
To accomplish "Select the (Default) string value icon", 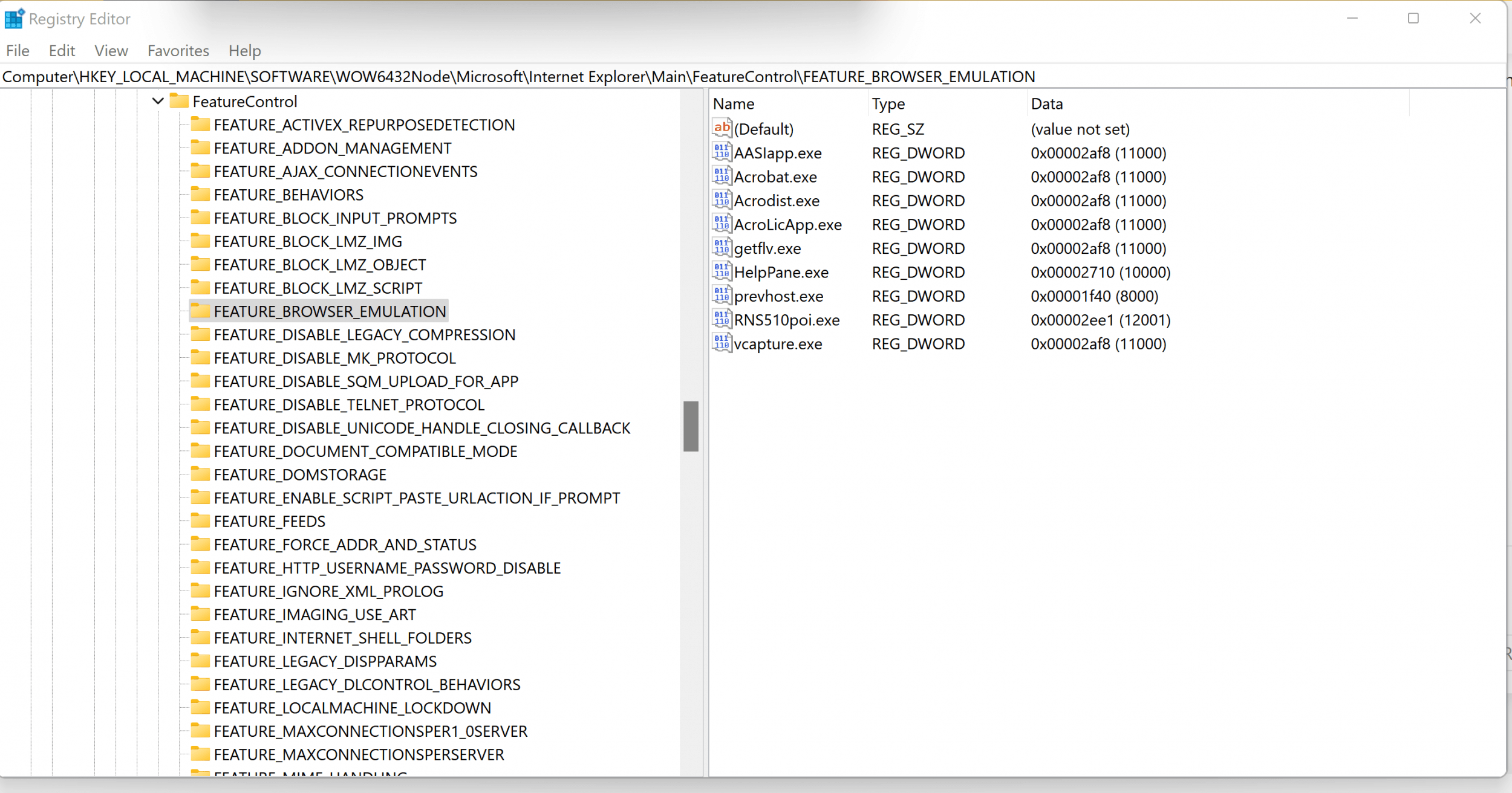I will coord(722,128).
